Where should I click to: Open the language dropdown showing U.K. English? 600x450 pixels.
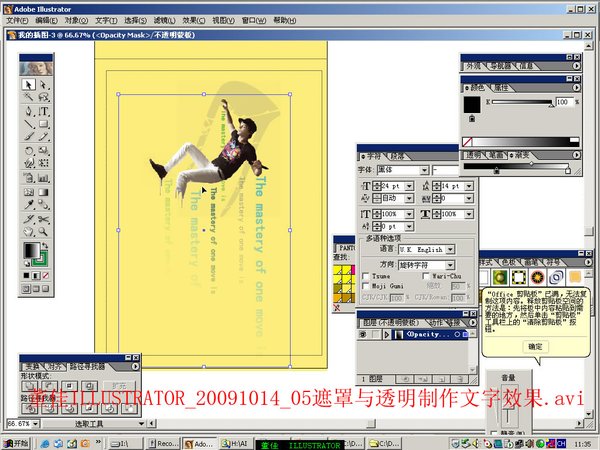click(x=451, y=249)
